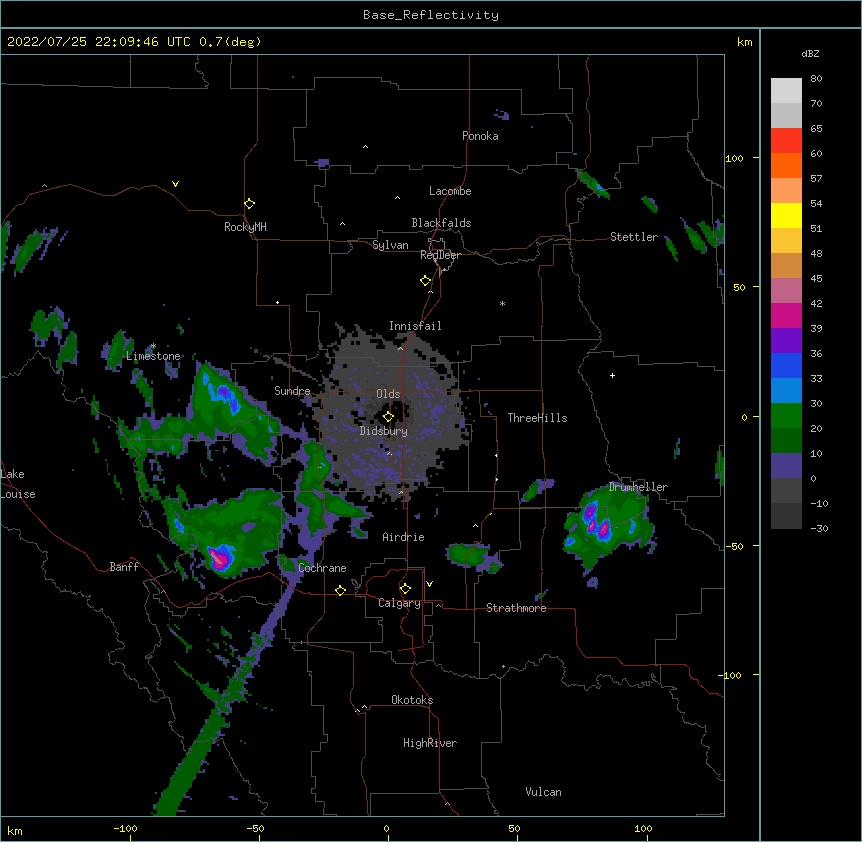Click the white caret marker south of Innisfail
Image resolution: width=862 pixels, height=842 pixels.
(x=400, y=348)
